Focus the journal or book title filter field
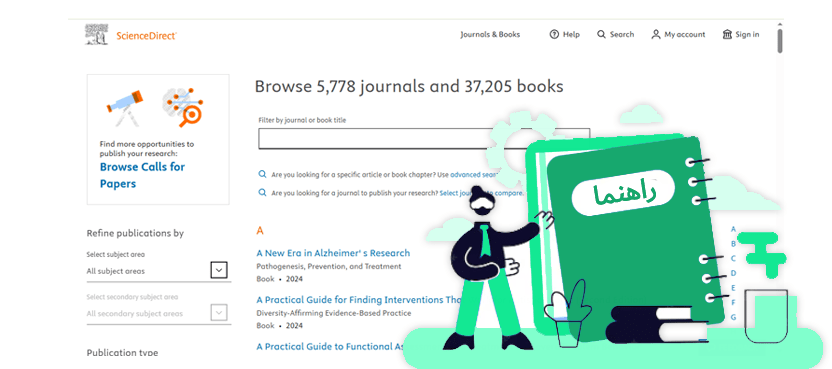832x369 pixels. pos(424,139)
